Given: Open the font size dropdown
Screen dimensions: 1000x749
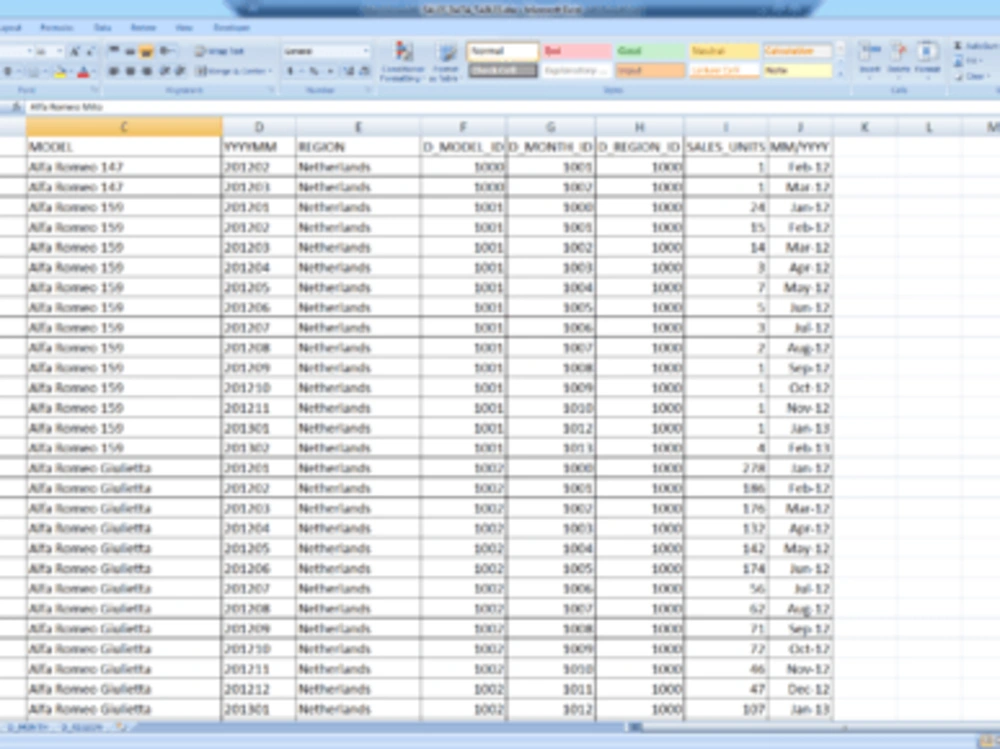Looking at the screenshot, I should pos(59,51).
